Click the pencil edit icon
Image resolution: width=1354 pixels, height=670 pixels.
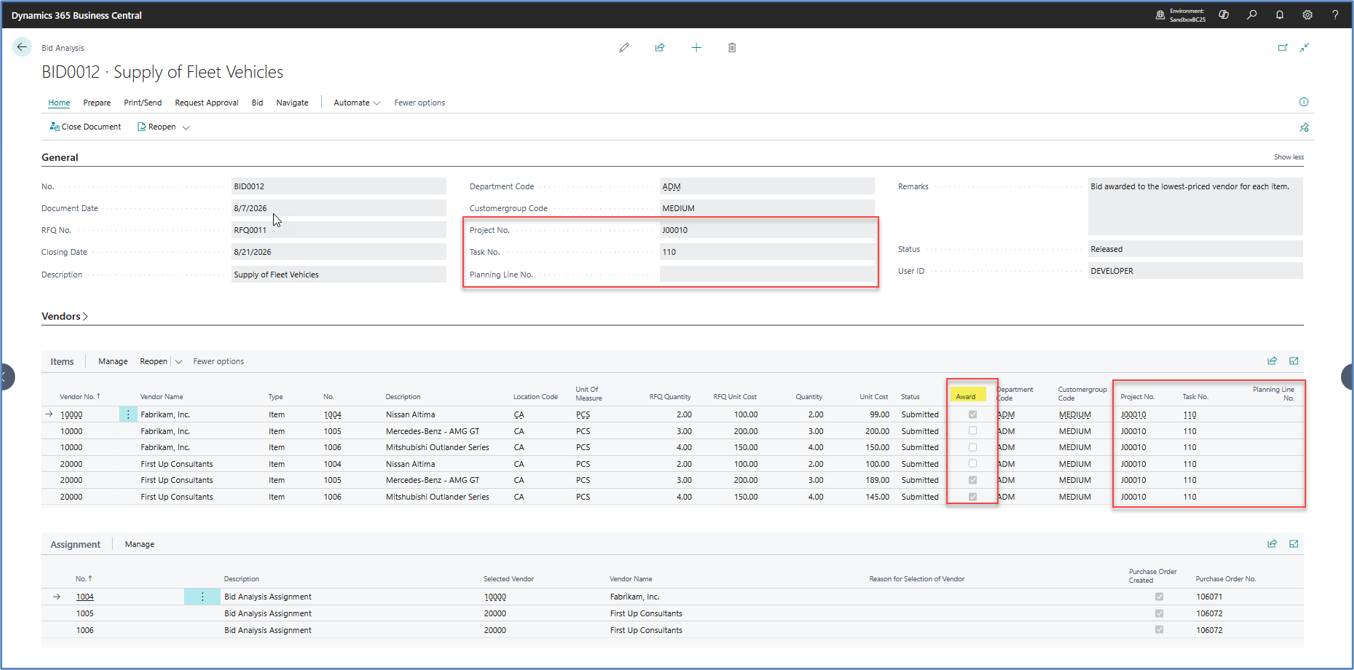coord(624,47)
